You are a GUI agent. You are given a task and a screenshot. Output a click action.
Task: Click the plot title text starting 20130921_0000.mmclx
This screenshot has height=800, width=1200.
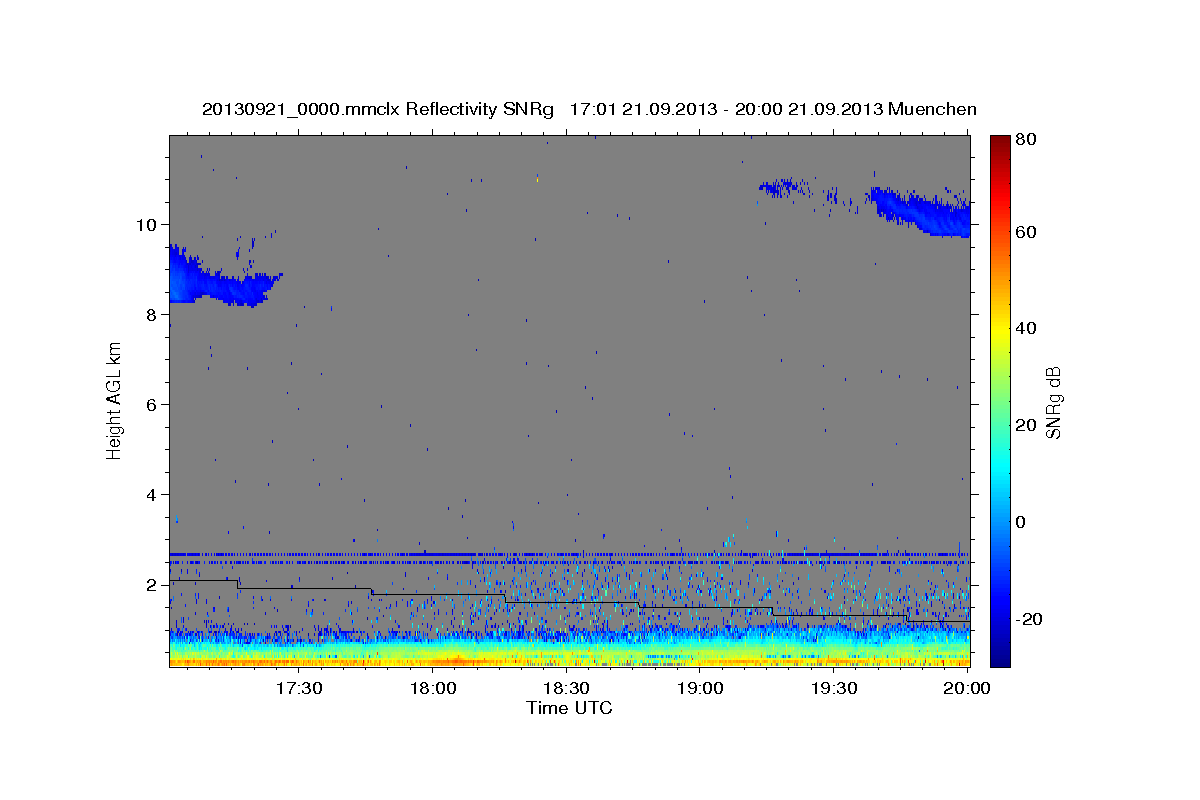589,109
